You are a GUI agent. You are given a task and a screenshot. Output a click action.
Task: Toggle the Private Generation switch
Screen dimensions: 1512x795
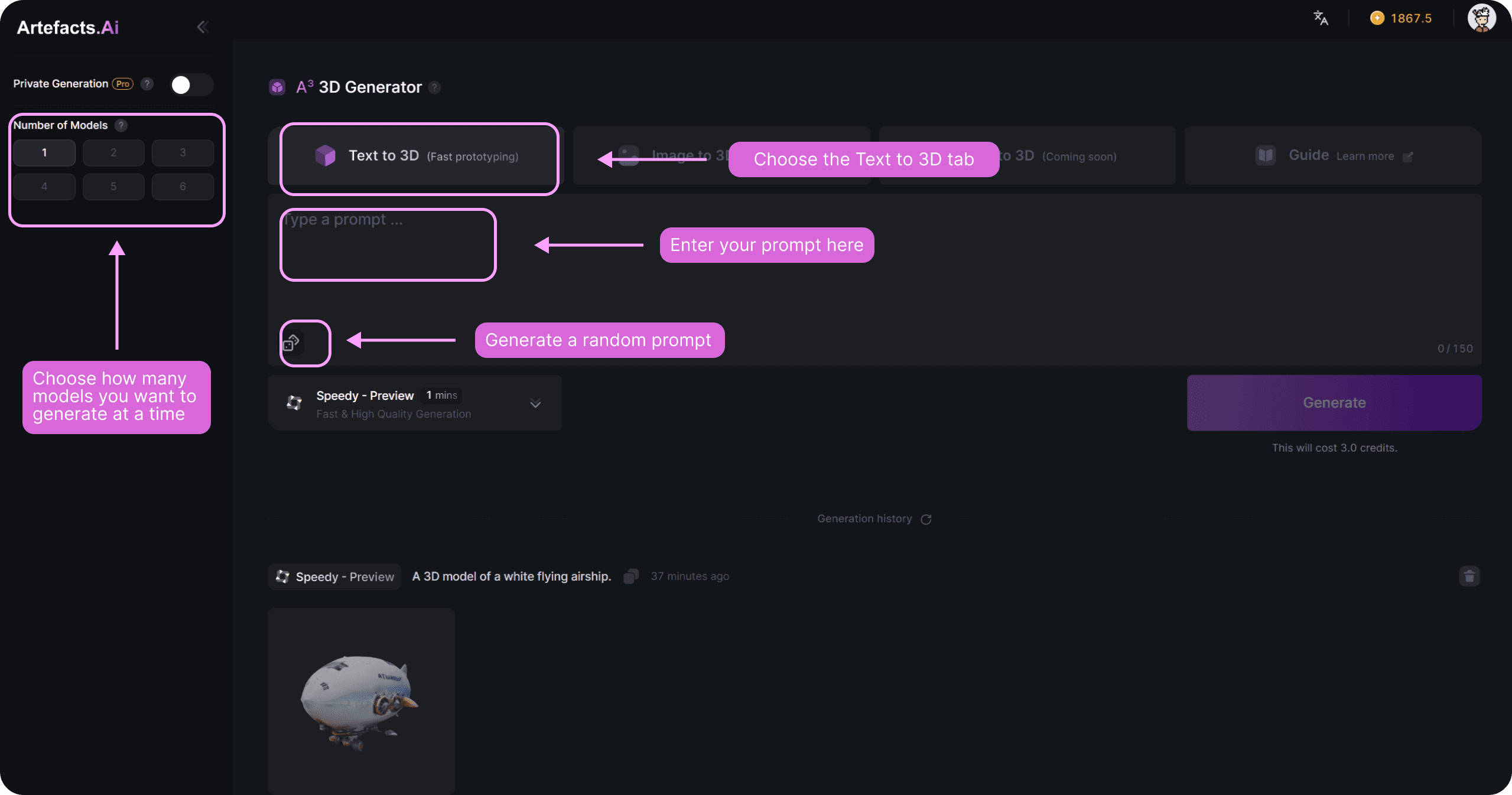point(191,84)
